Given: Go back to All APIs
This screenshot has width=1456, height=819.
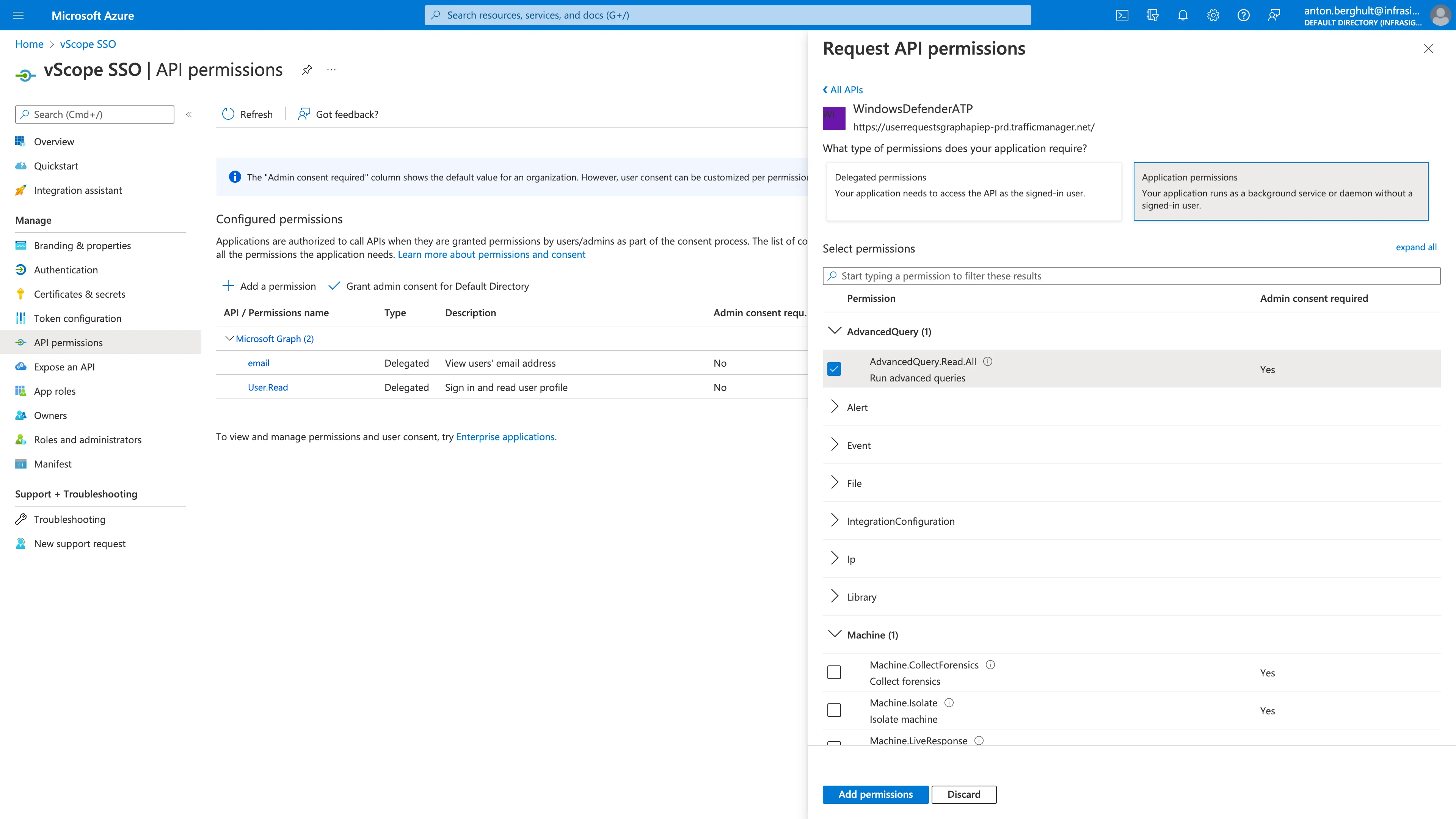Looking at the screenshot, I should click(843, 89).
